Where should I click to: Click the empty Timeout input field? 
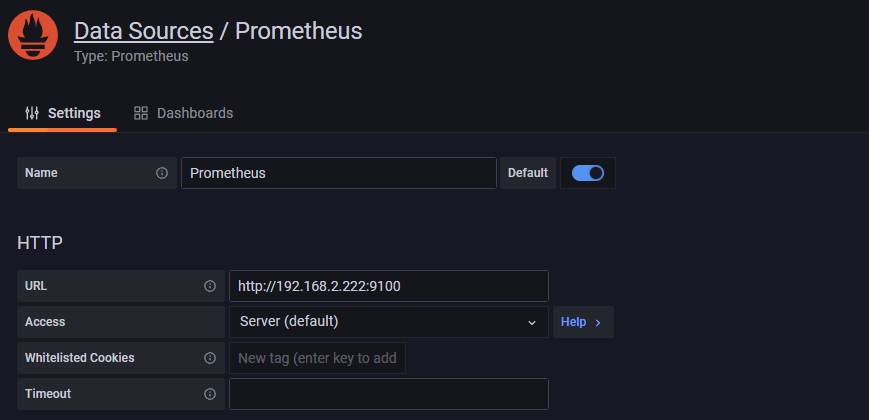388,394
